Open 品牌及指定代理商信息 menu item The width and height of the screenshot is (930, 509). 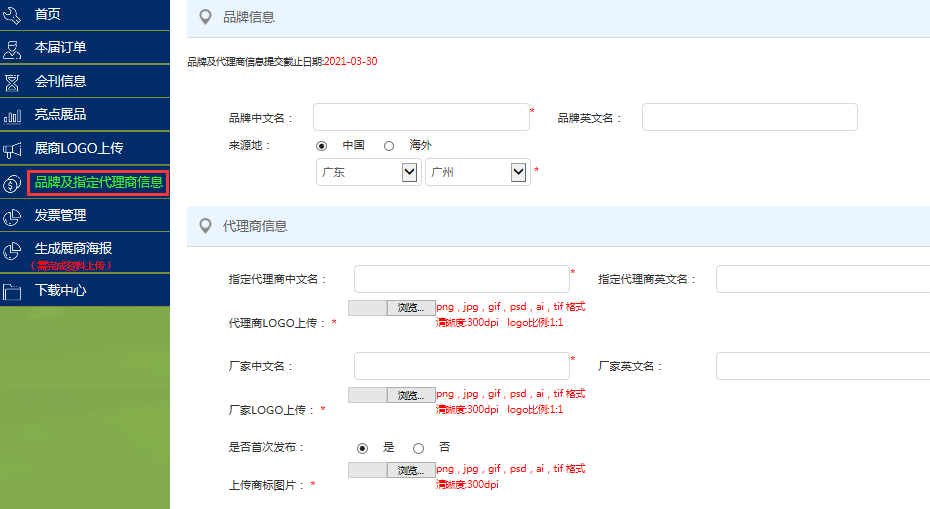coord(98,182)
